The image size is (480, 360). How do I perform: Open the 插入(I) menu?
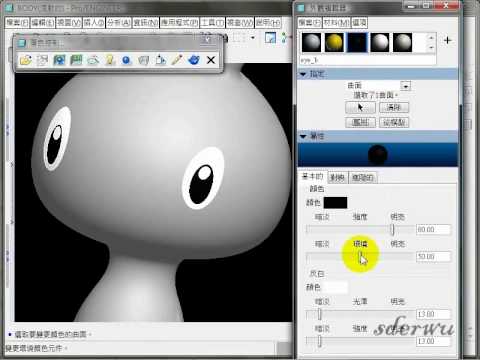tap(94, 23)
